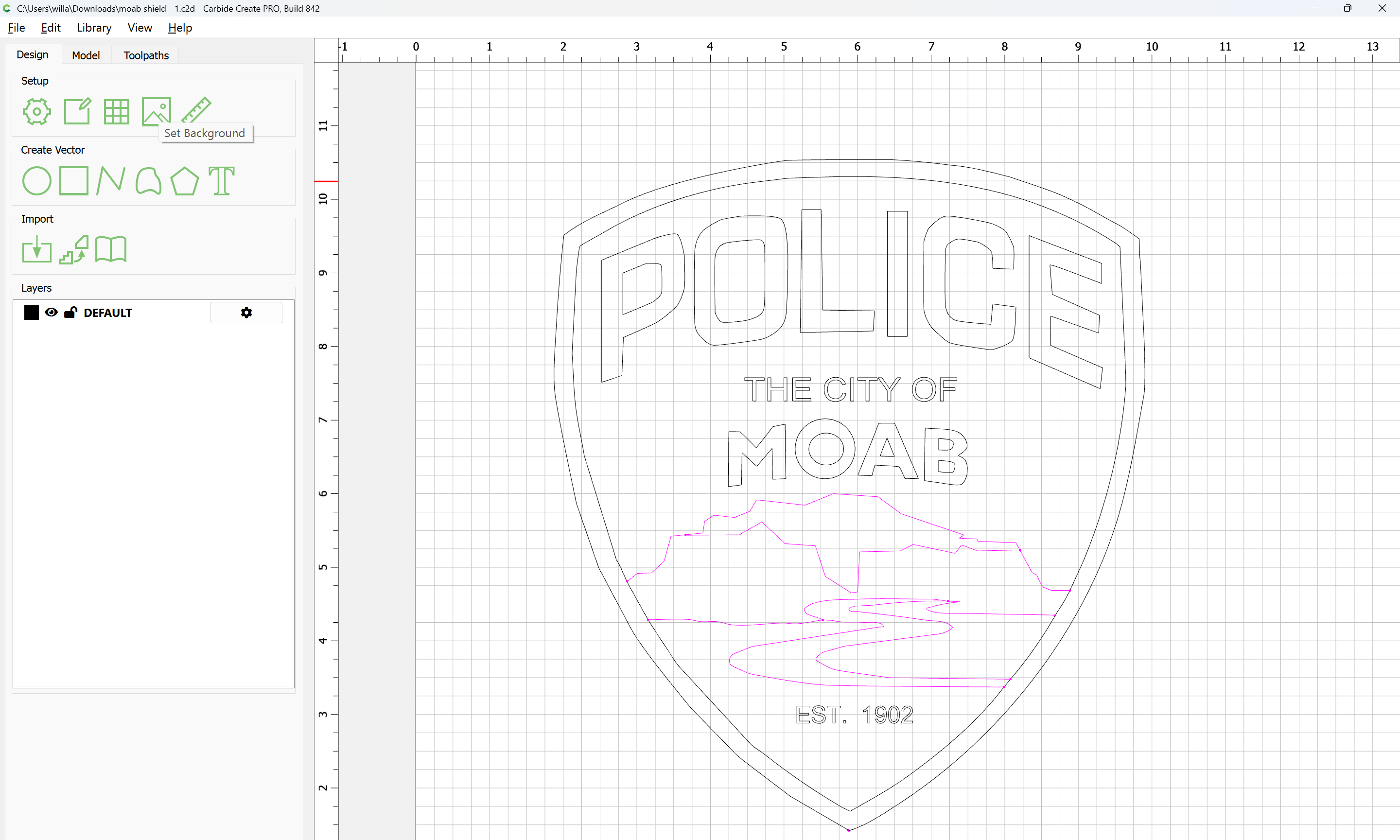Open Job Setup gear icon
The height and width of the screenshot is (840, 1400).
tap(37, 111)
